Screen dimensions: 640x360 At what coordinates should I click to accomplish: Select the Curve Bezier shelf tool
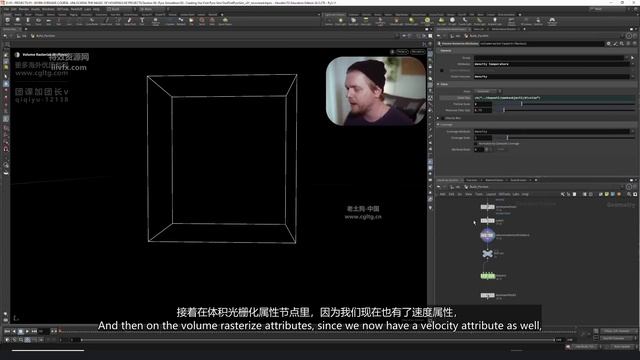92,21
